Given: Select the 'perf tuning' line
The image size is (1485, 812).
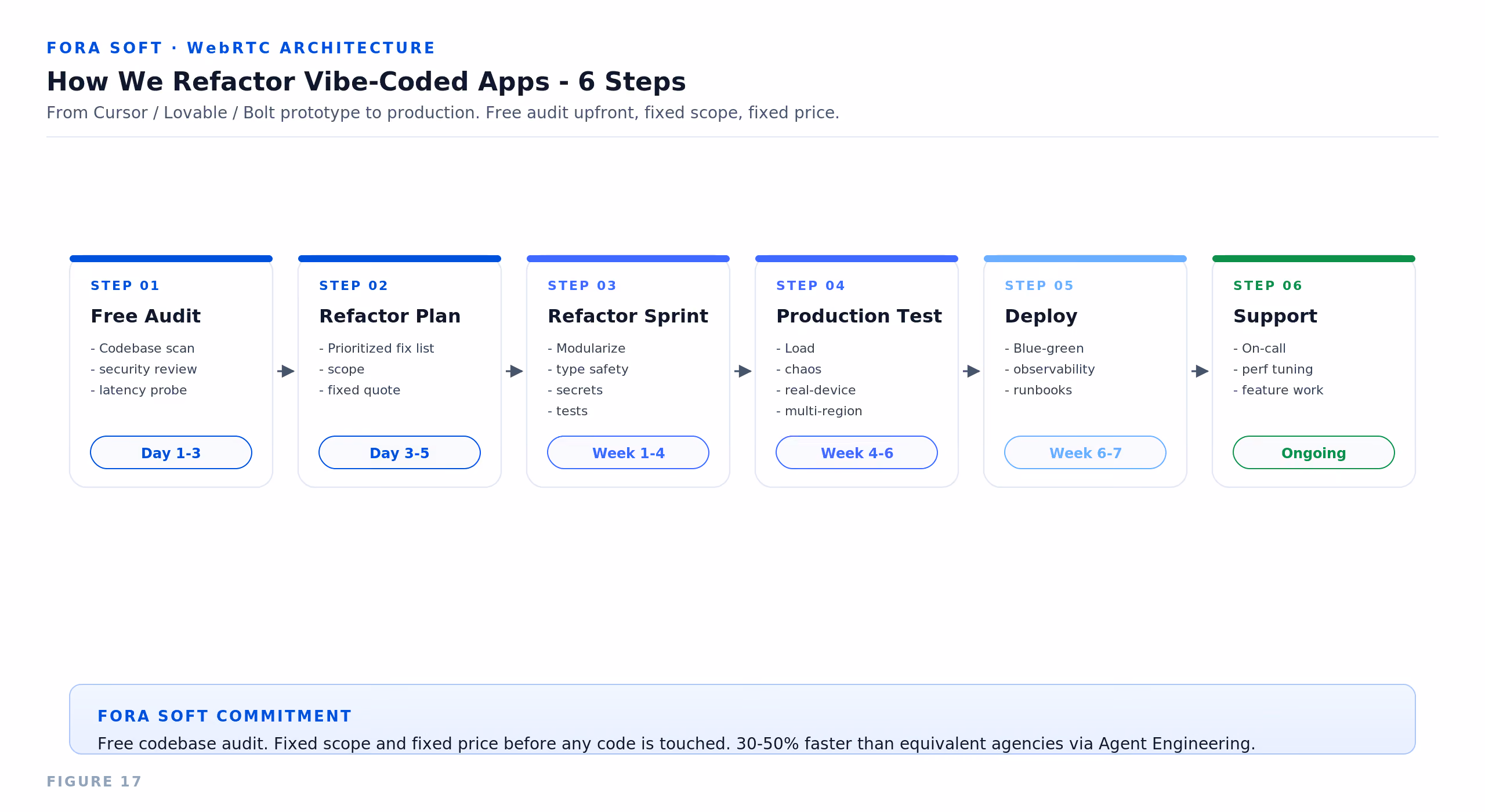Looking at the screenshot, I should pyautogui.click(x=1273, y=369).
